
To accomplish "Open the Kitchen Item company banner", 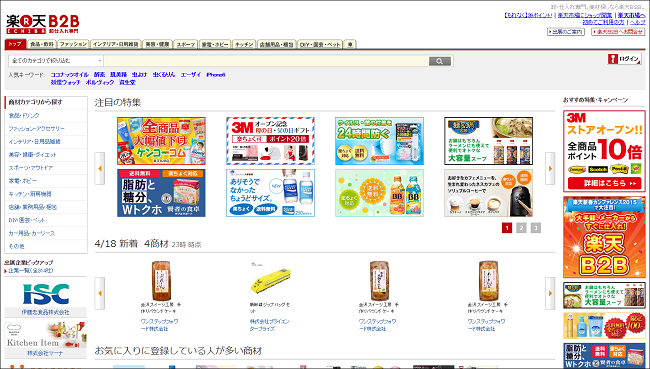I will click(46, 335).
